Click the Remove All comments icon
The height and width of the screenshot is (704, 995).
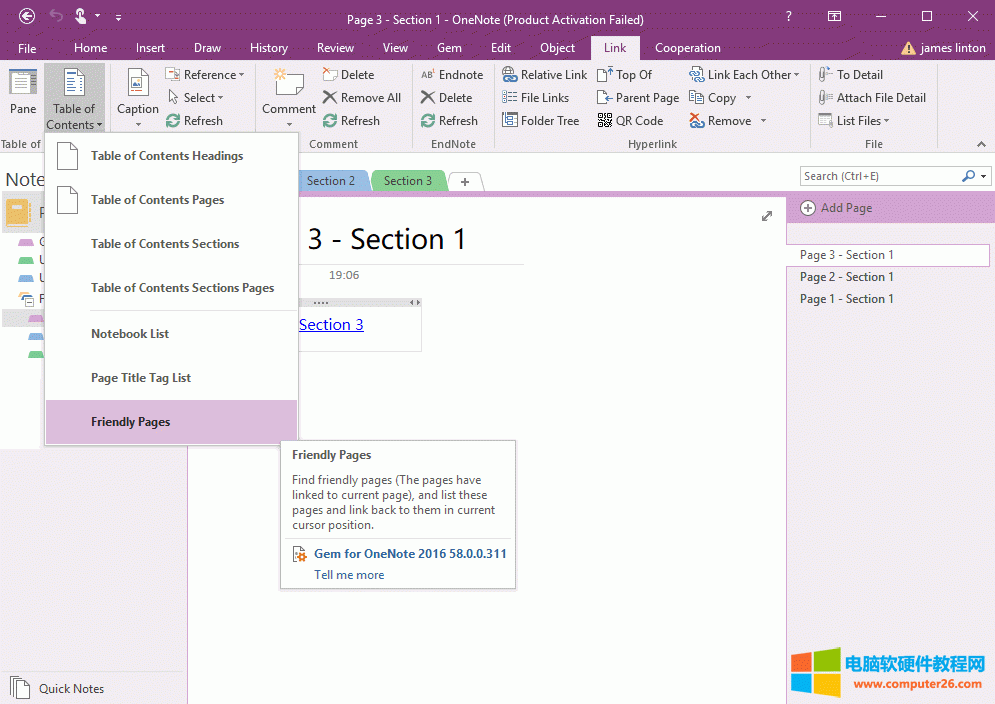(330, 98)
